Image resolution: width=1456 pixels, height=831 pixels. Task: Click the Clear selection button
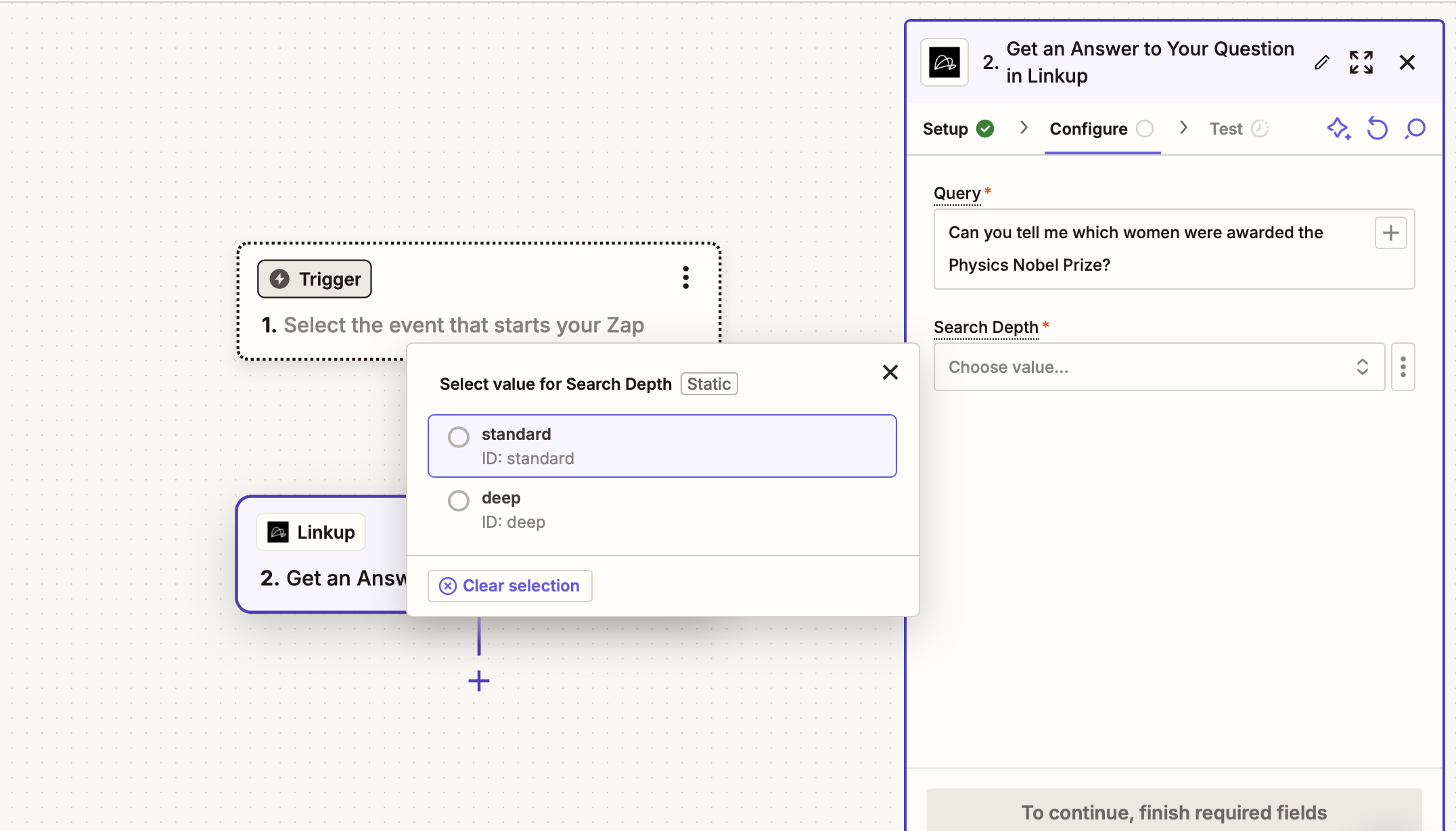click(510, 586)
